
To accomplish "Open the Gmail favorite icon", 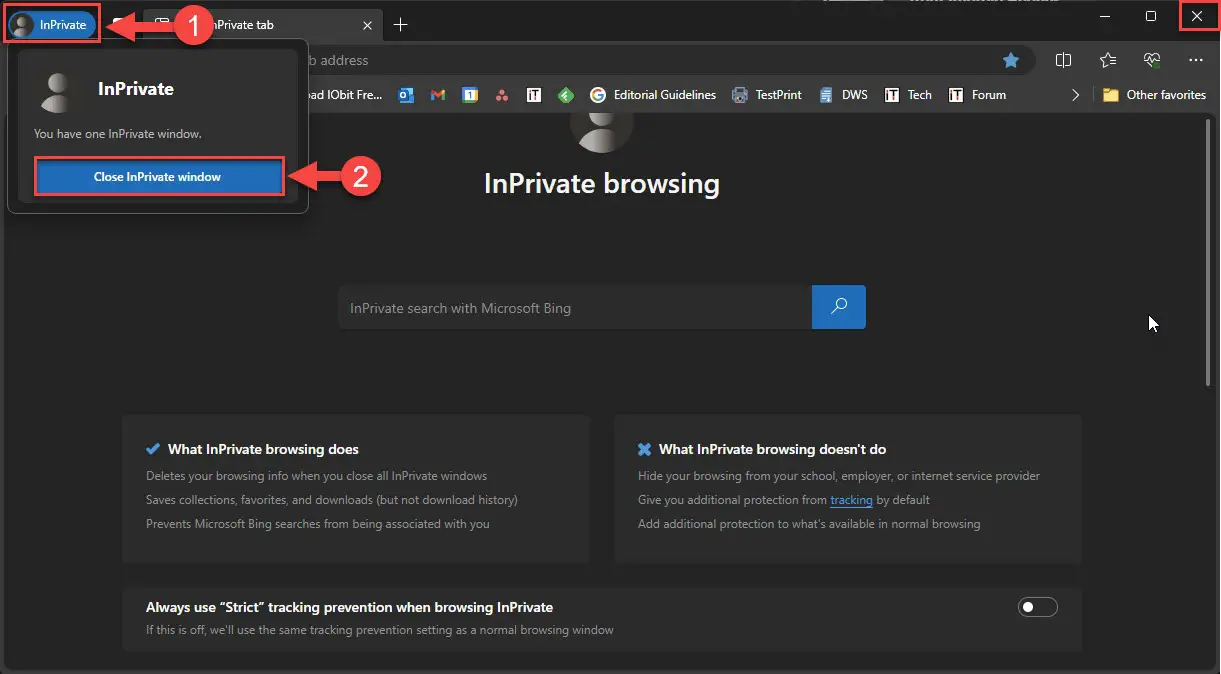I will 437,94.
